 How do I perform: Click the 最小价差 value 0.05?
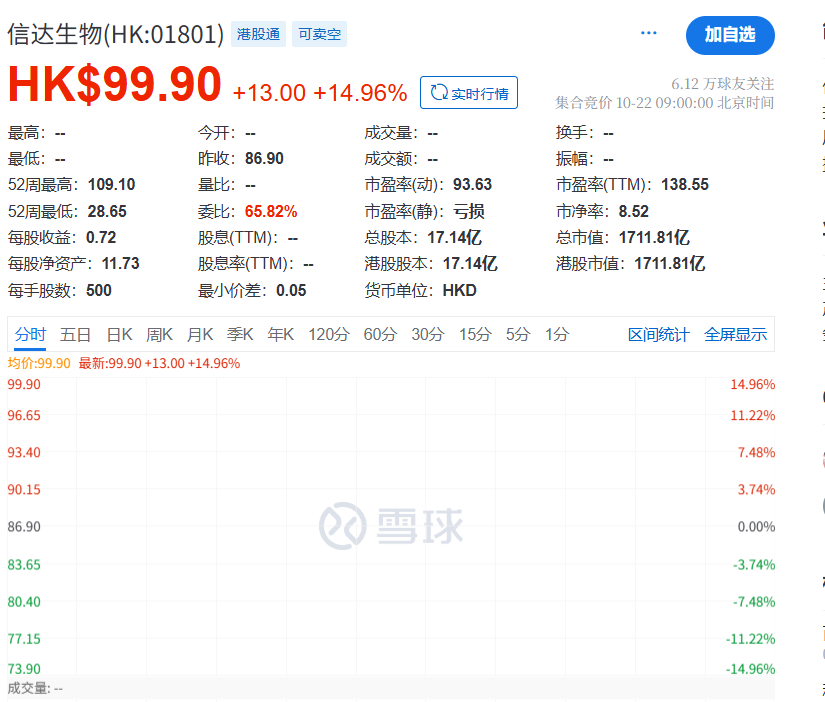tap(291, 290)
